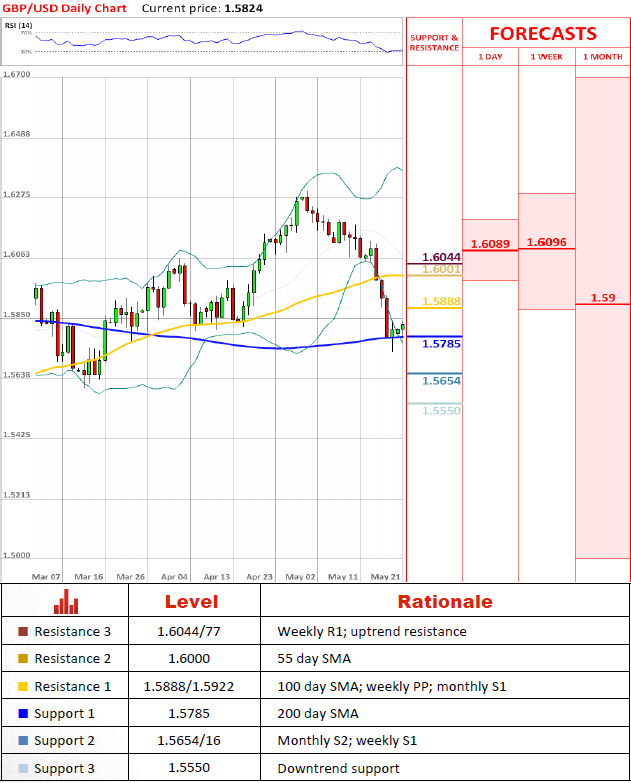Click the Resistance 1 yellow color swatch
This screenshot has width=631, height=783.
(23, 687)
